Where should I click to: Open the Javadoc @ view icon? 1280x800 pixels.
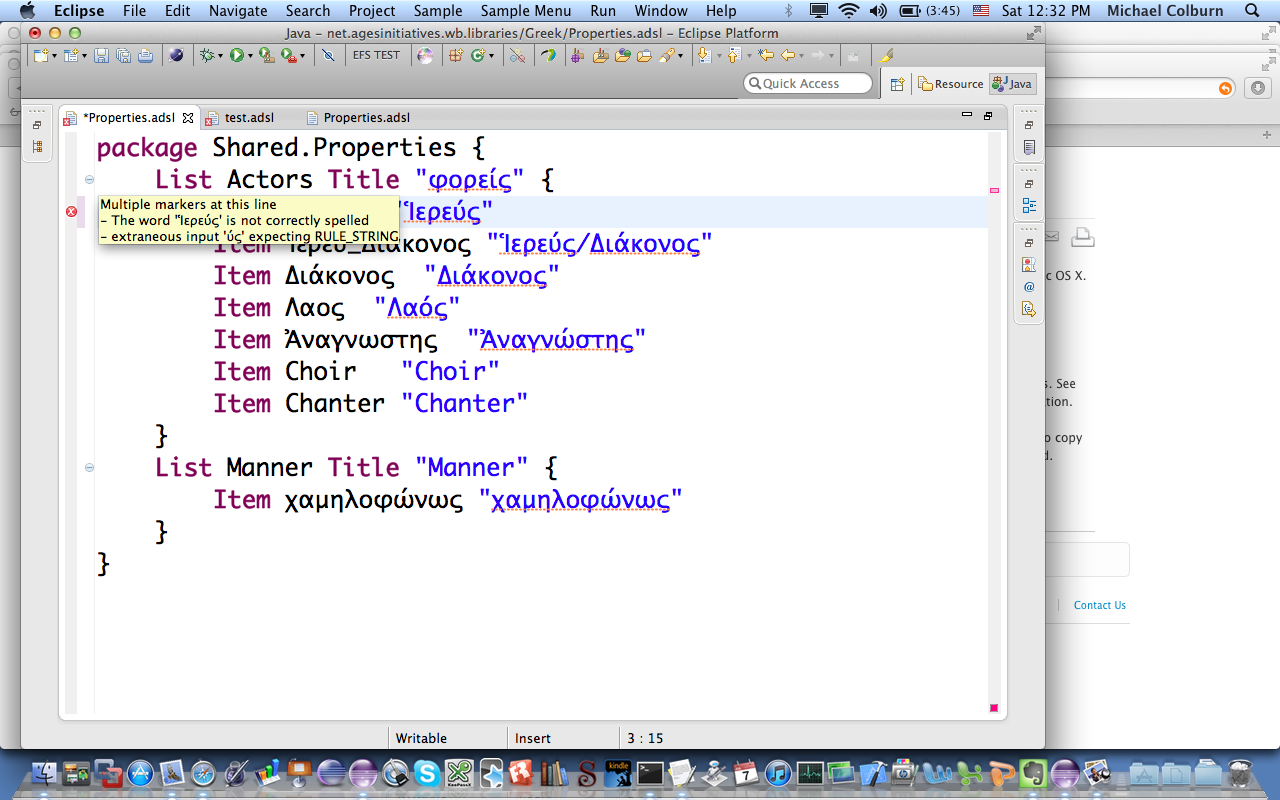click(x=1029, y=287)
